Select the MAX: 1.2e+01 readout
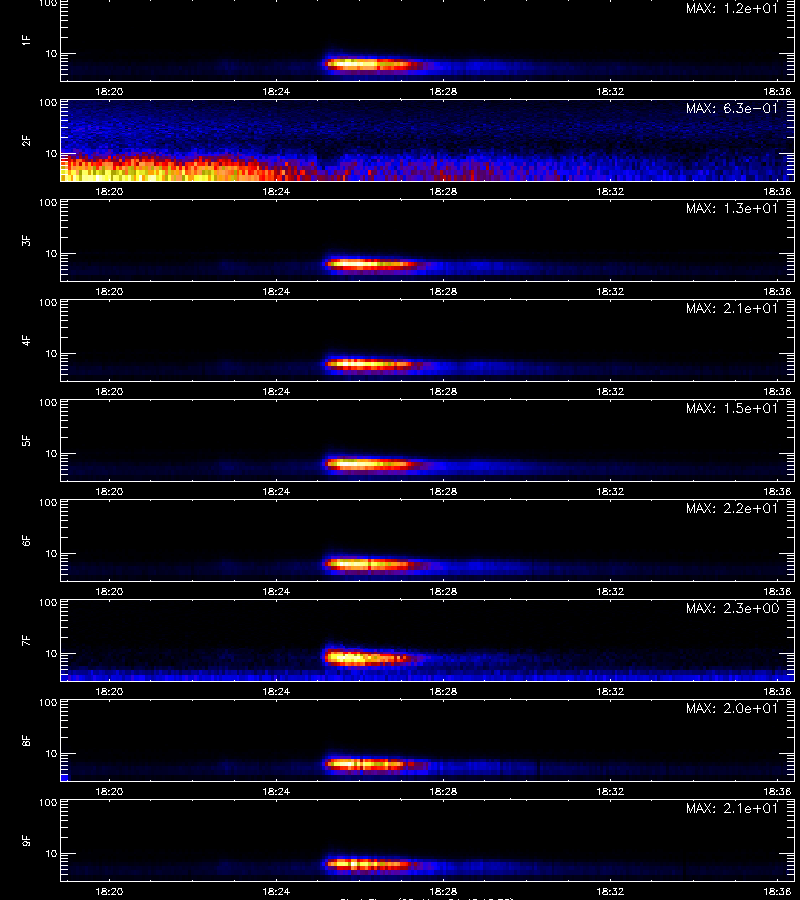This screenshot has height=900, width=800. click(732, 9)
